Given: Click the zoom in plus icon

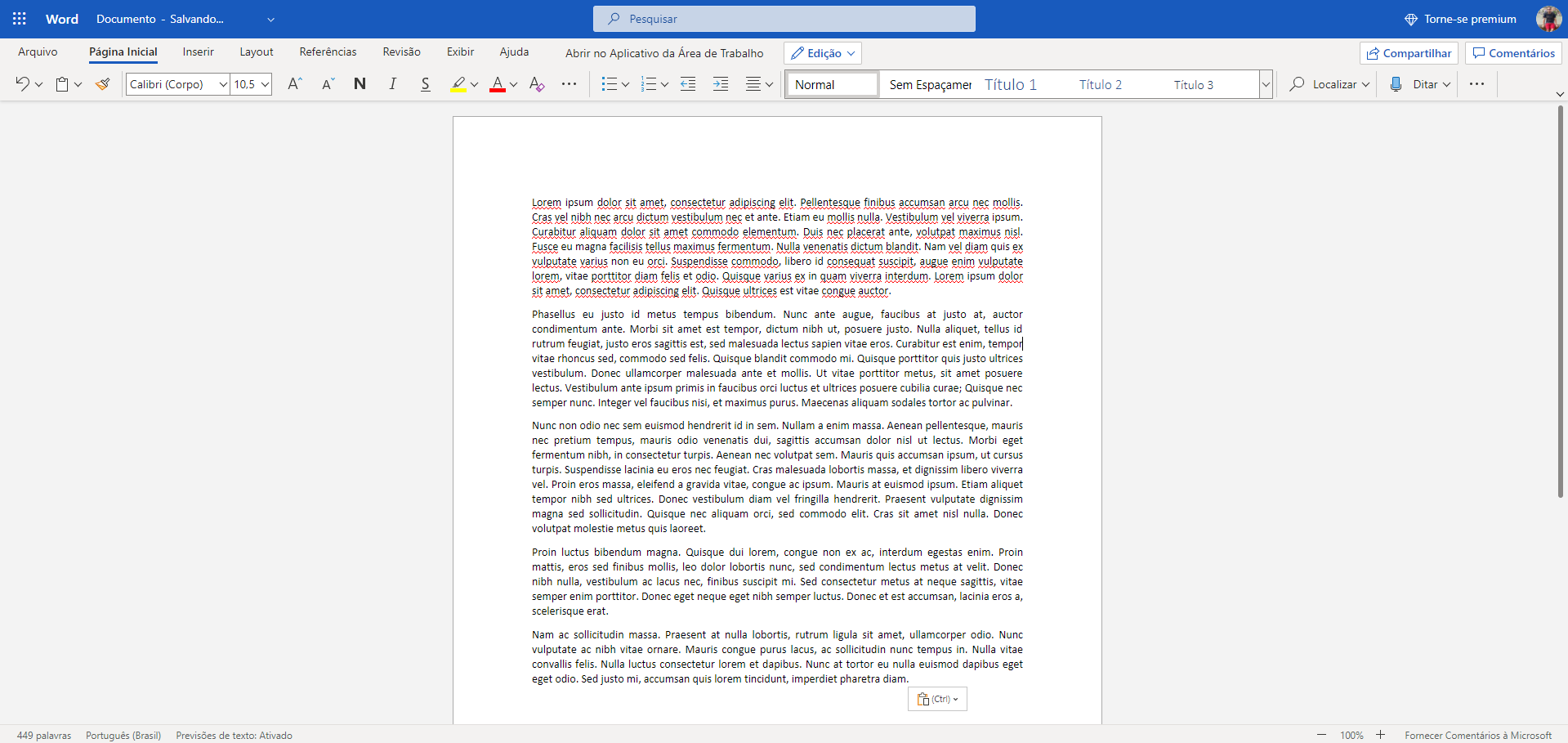Looking at the screenshot, I should [1381, 735].
